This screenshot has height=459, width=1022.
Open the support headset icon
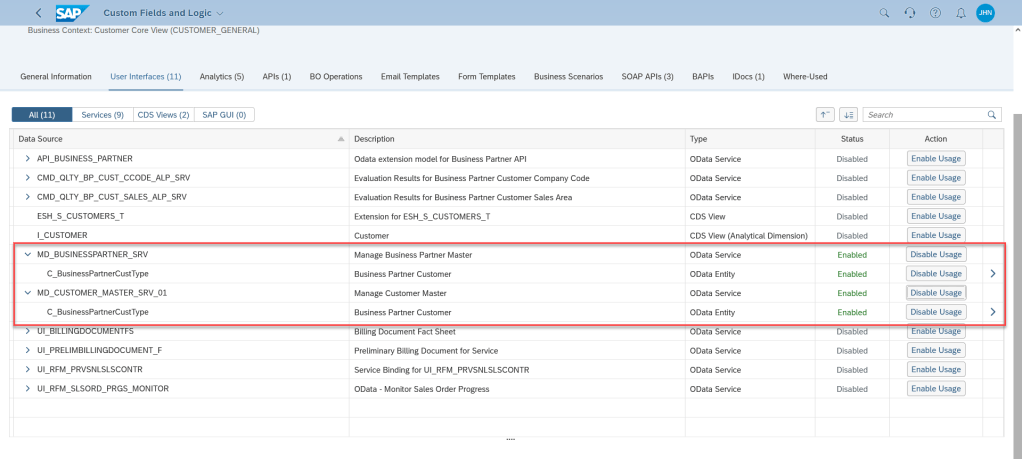coord(909,13)
